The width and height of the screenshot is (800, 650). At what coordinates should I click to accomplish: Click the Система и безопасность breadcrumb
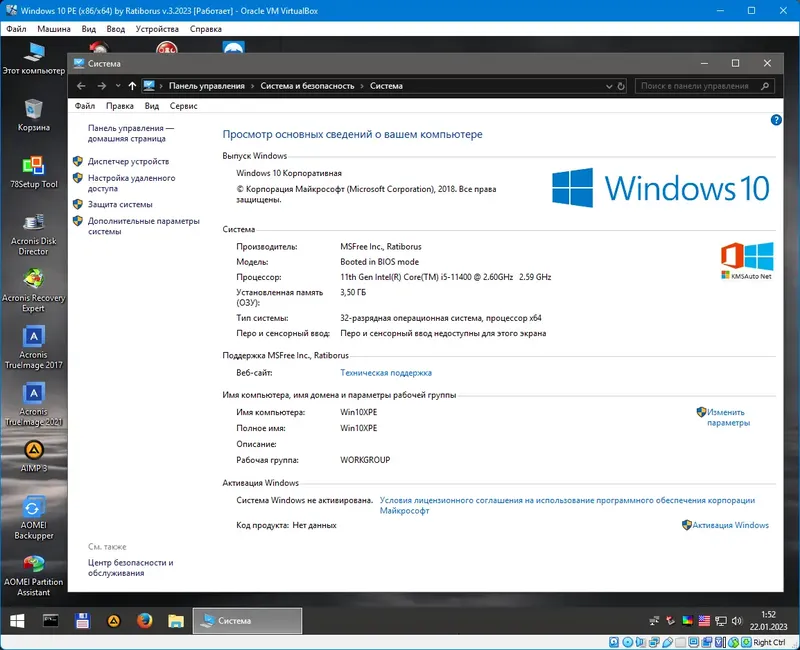tap(307, 86)
